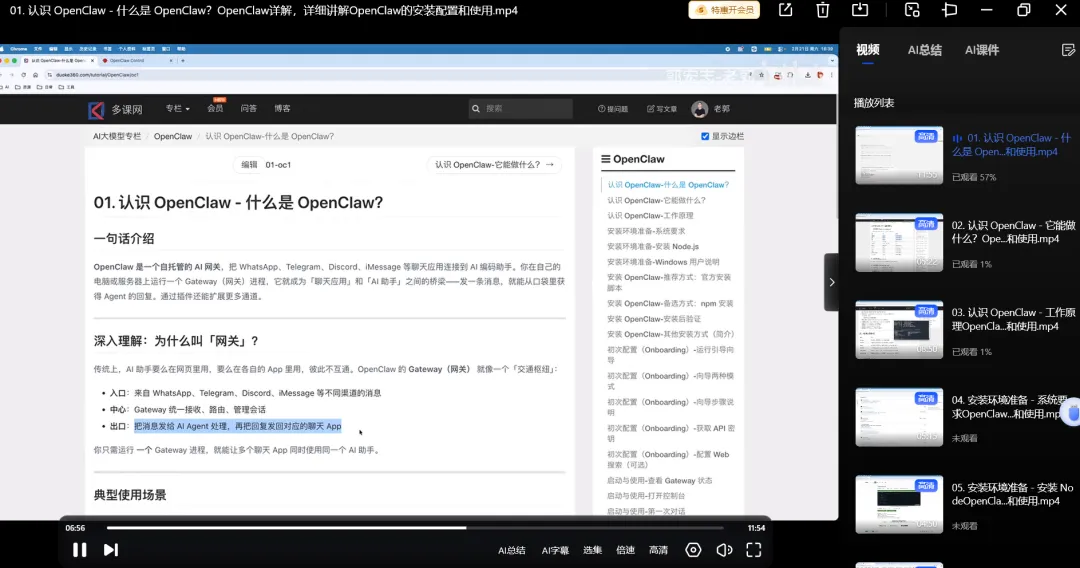The width and height of the screenshot is (1080, 568).
Task: Select sidebar item 安装 OpenClaw-安装后验证
Action: pyautogui.click(x=654, y=319)
